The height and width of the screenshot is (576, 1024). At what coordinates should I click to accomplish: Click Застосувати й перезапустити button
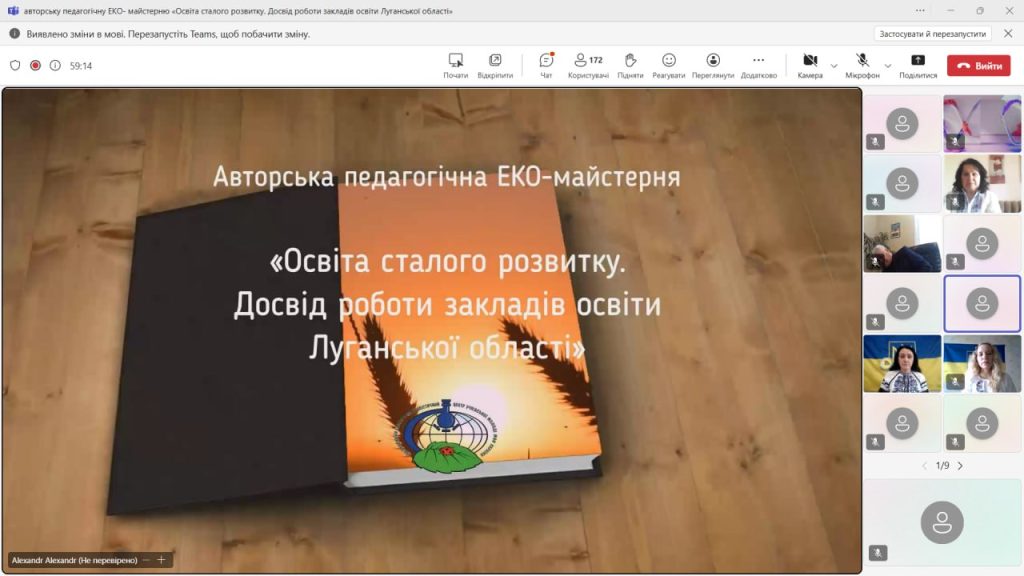(x=932, y=33)
